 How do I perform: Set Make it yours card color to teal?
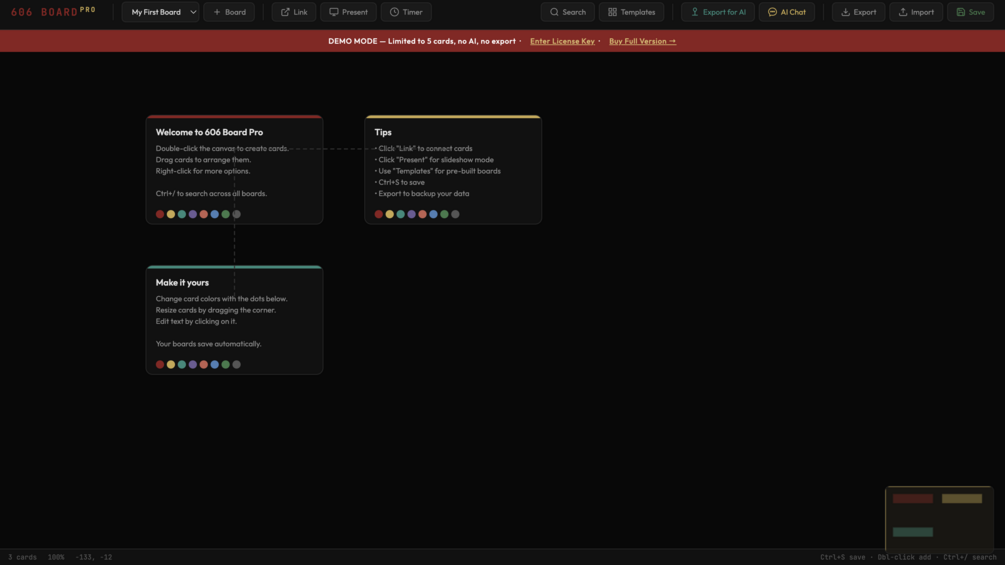(x=181, y=364)
